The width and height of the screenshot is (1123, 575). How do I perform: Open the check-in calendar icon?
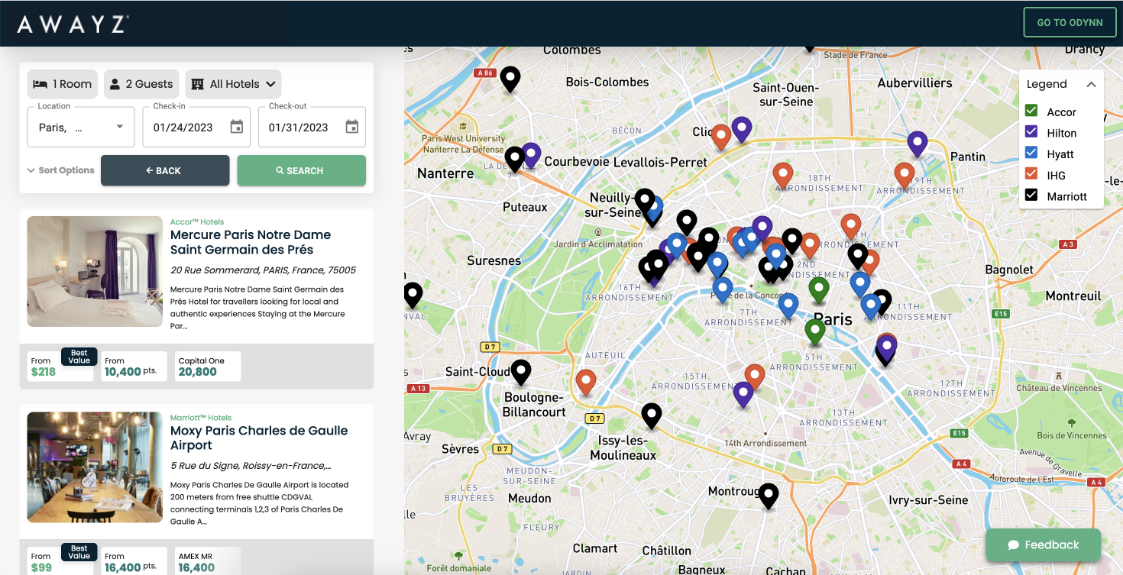pyautogui.click(x=236, y=127)
